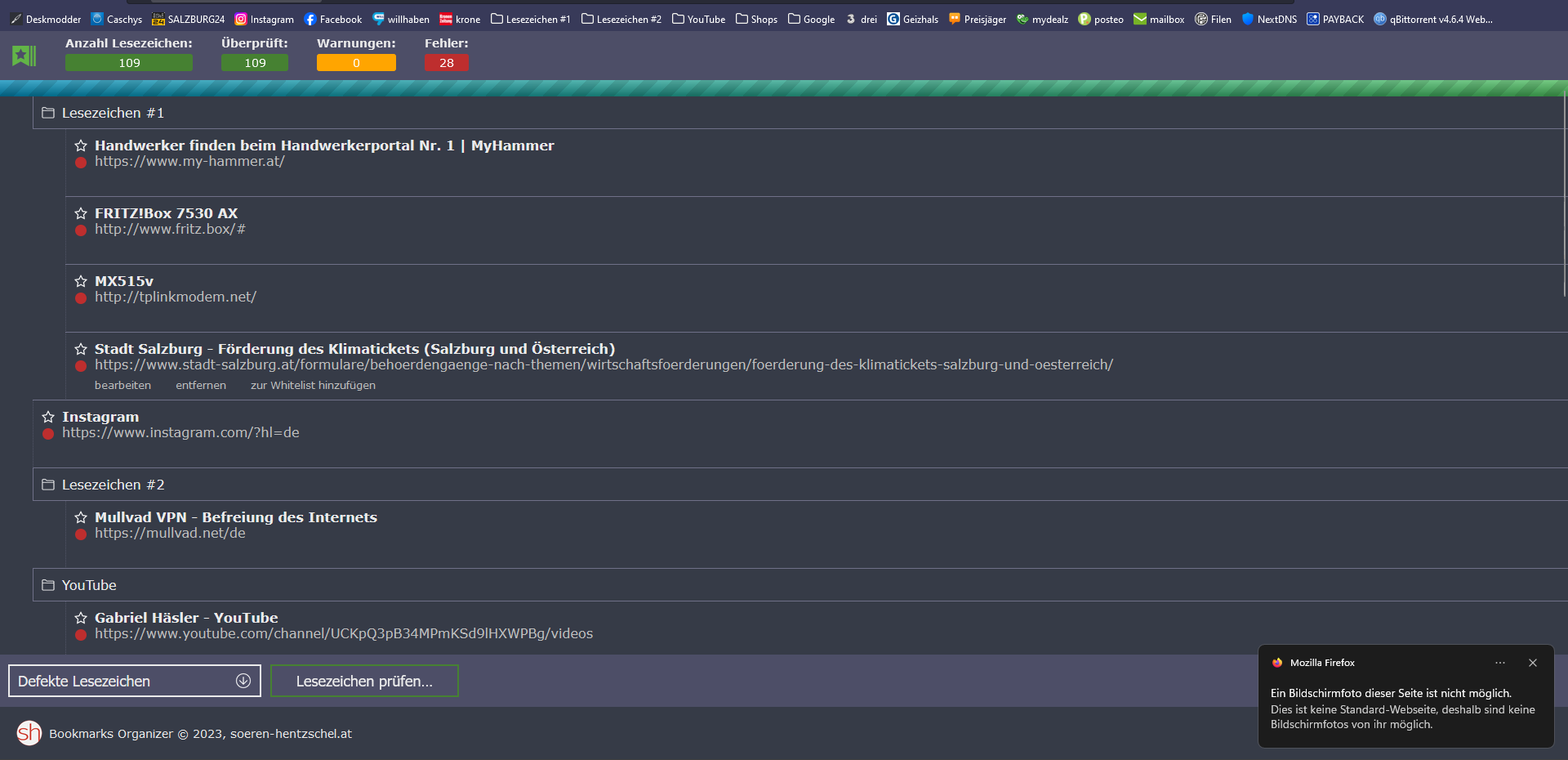
Task: Open the mailbox bookmark
Action: [x=1159, y=19]
